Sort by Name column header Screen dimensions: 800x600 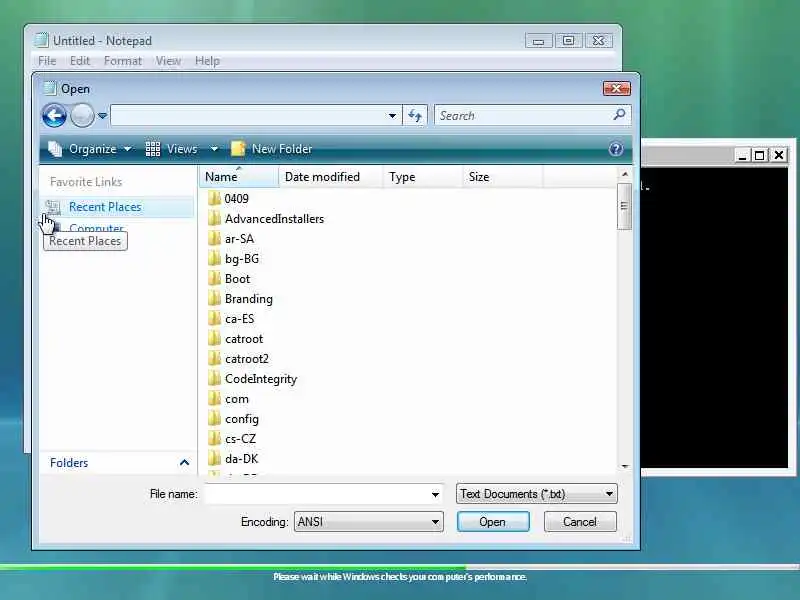pos(238,177)
